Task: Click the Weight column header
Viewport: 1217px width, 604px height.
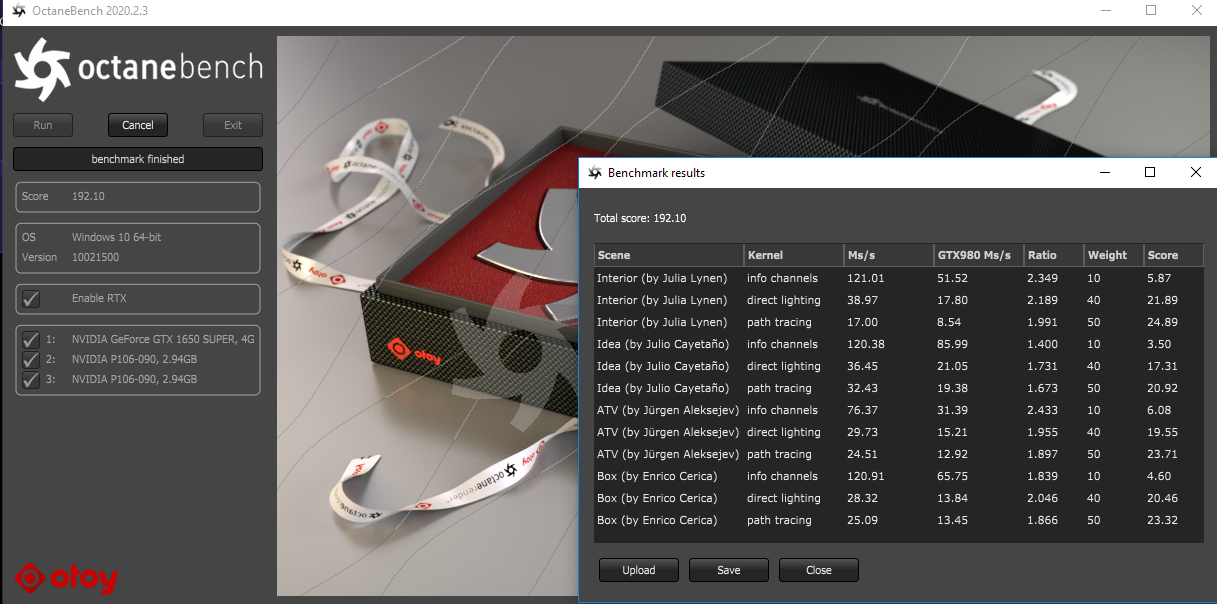Action: pyautogui.click(x=1114, y=255)
